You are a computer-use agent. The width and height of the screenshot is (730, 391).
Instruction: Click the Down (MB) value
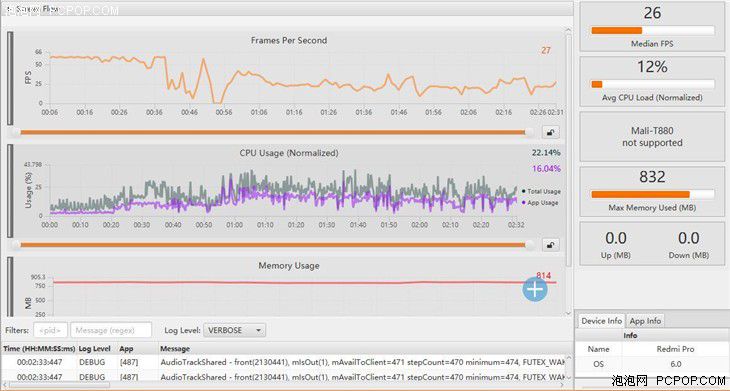coord(689,238)
